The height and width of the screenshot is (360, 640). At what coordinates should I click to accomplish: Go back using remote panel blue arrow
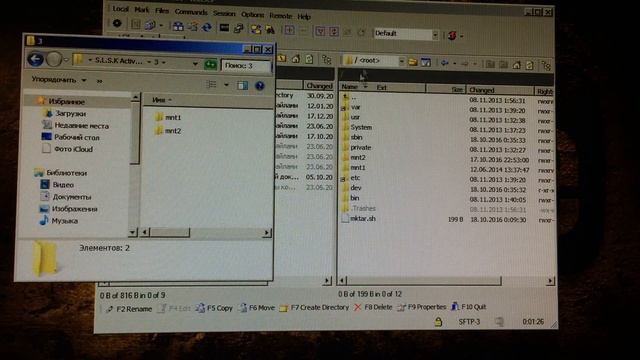pyautogui.click(x=444, y=63)
